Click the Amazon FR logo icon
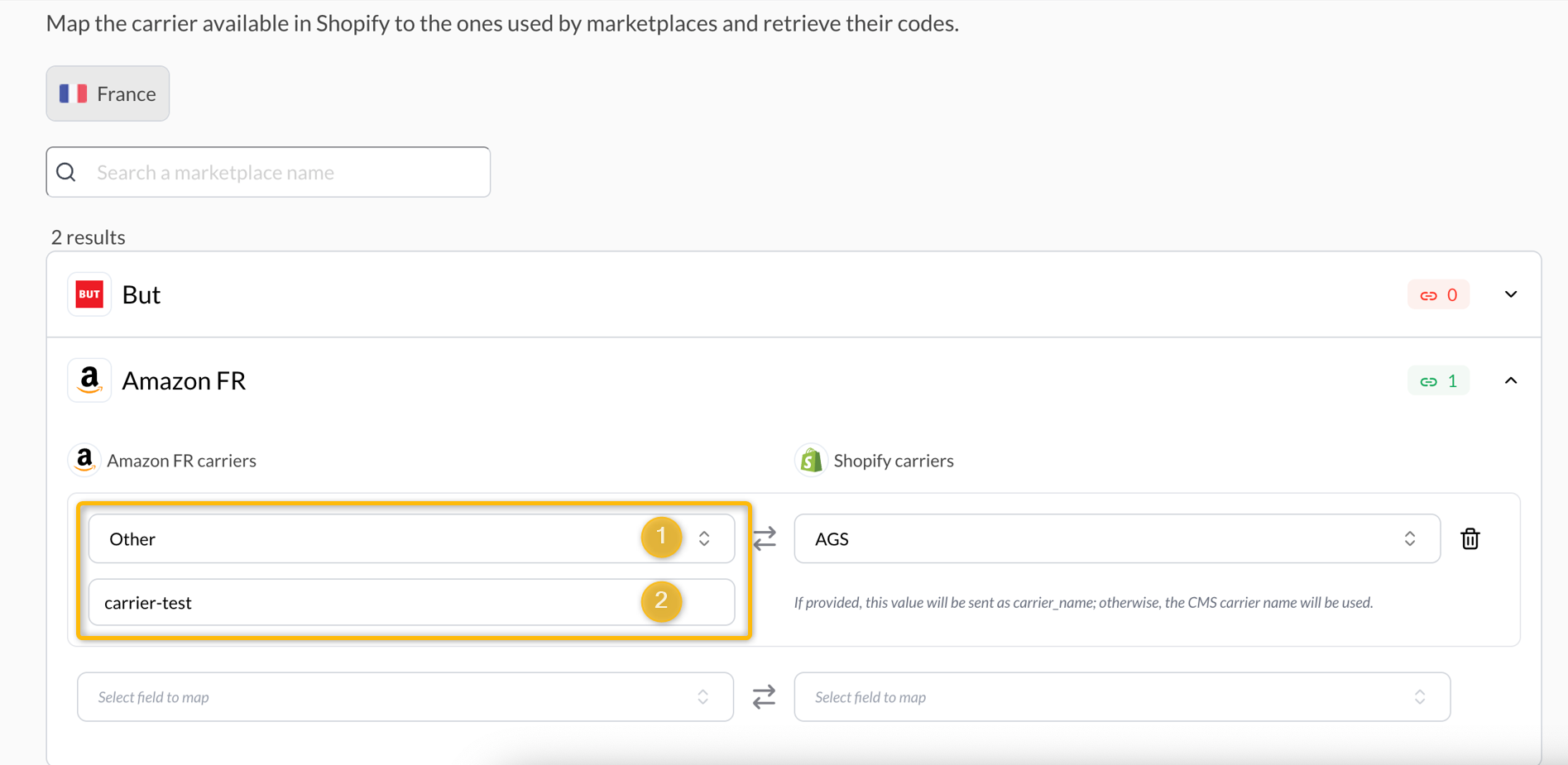 tap(89, 380)
